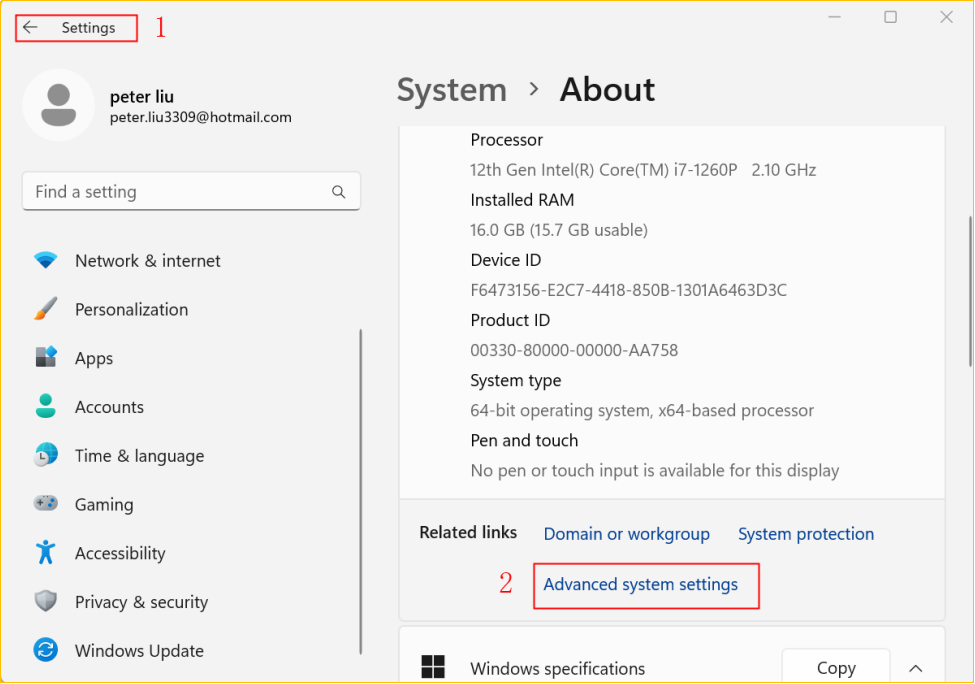Click the Privacy & security shield icon
975x684 pixels.
pos(46,602)
